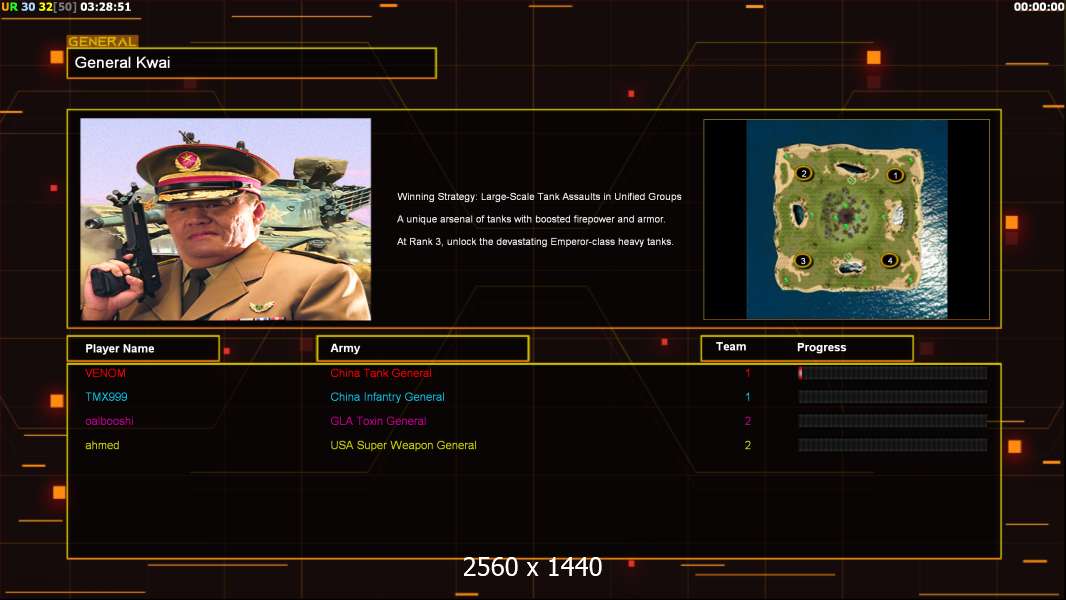Click the island map preview

pyautogui.click(x=846, y=219)
